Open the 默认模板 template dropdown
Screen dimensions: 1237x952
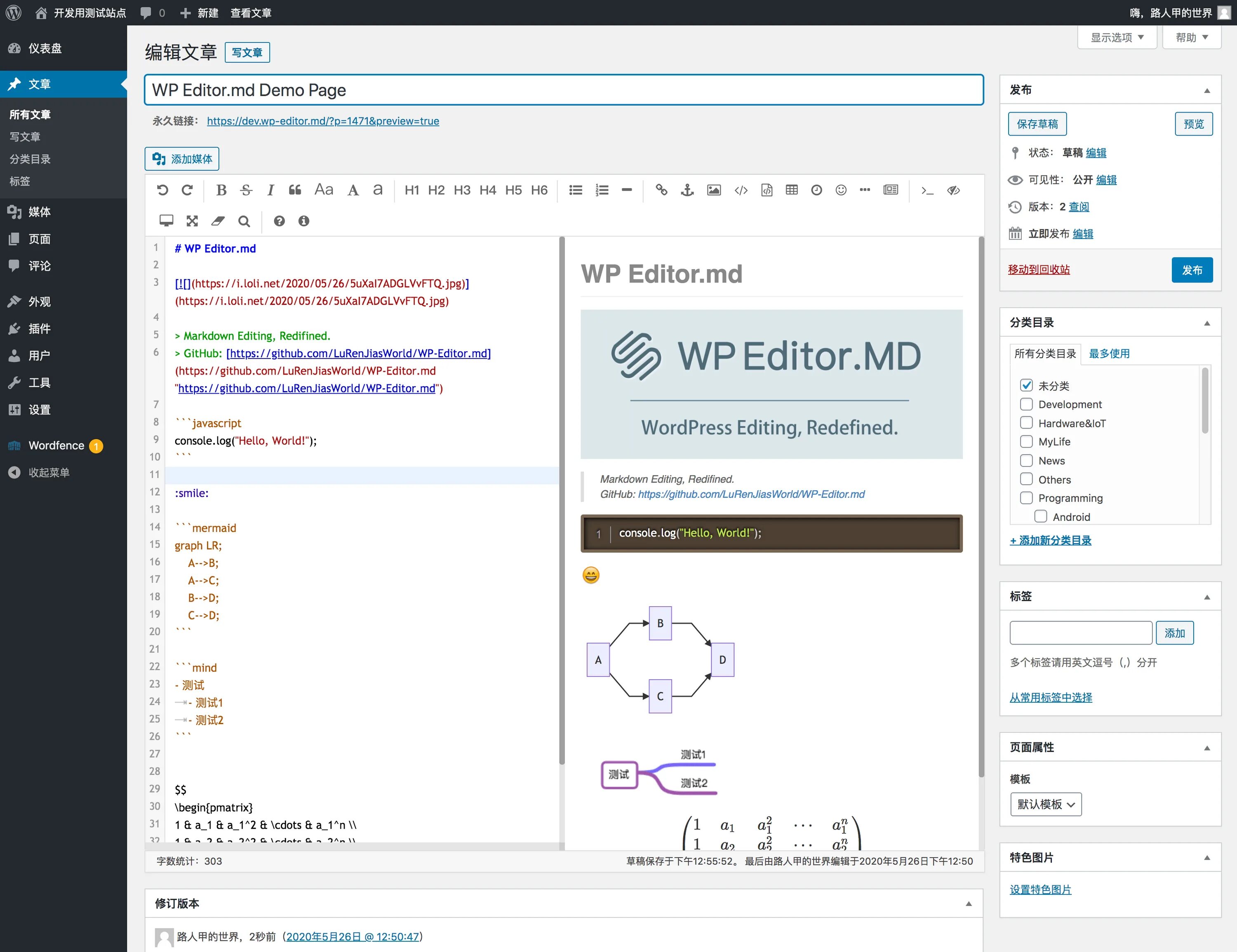pos(1046,804)
